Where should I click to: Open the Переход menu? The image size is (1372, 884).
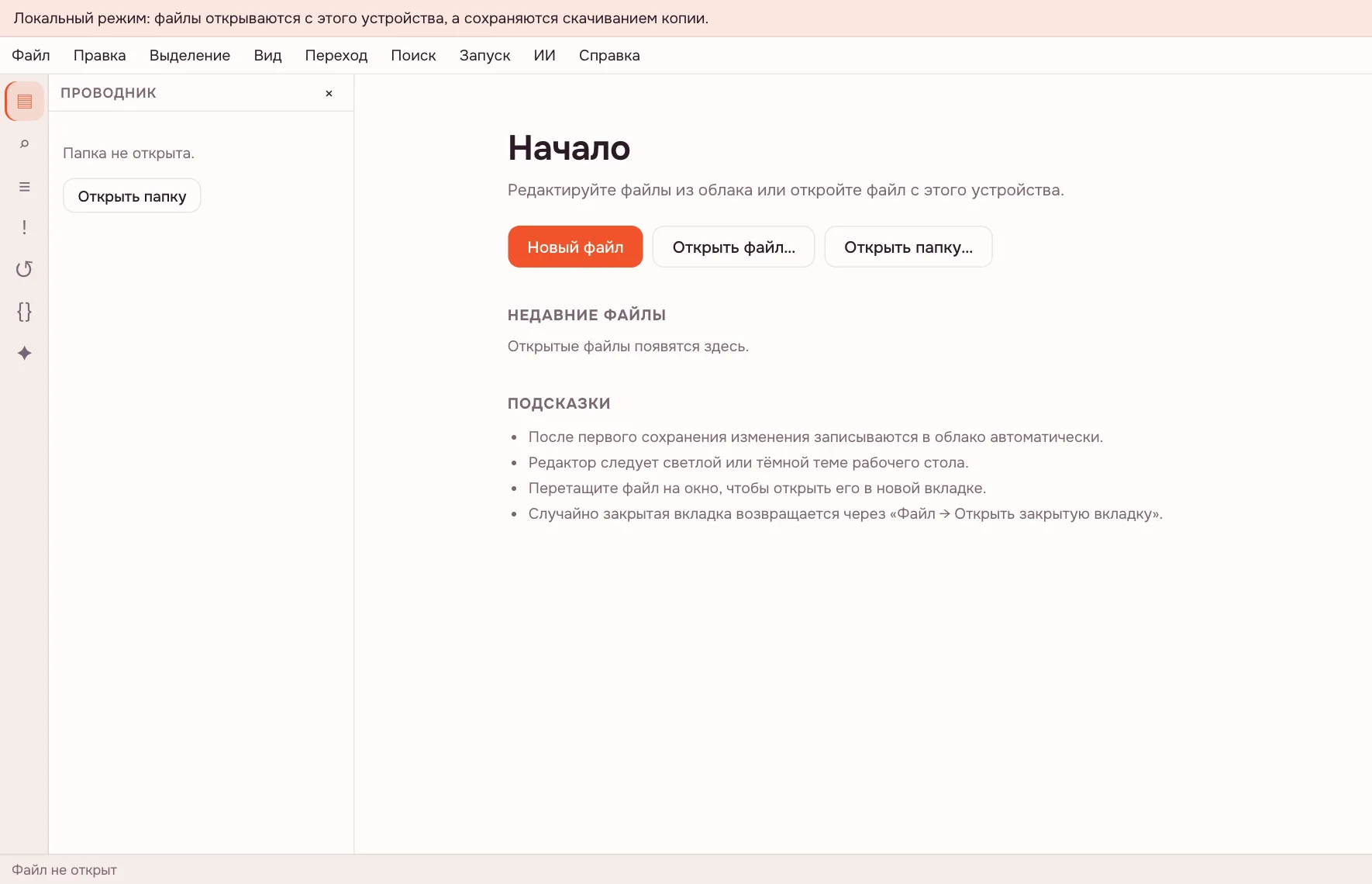(x=336, y=56)
